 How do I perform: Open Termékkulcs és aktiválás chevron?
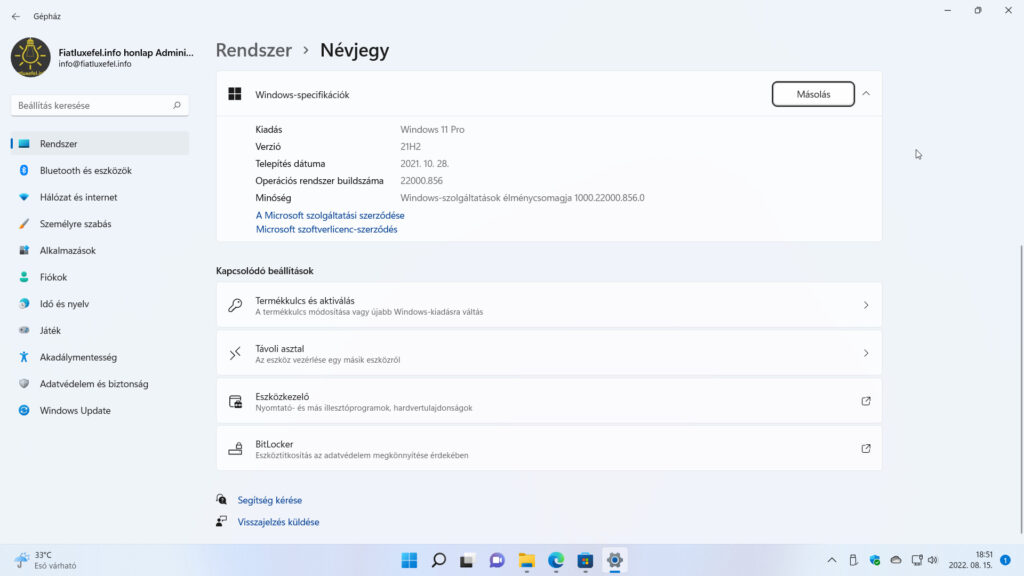pyautogui.click(x=866, y=305)
